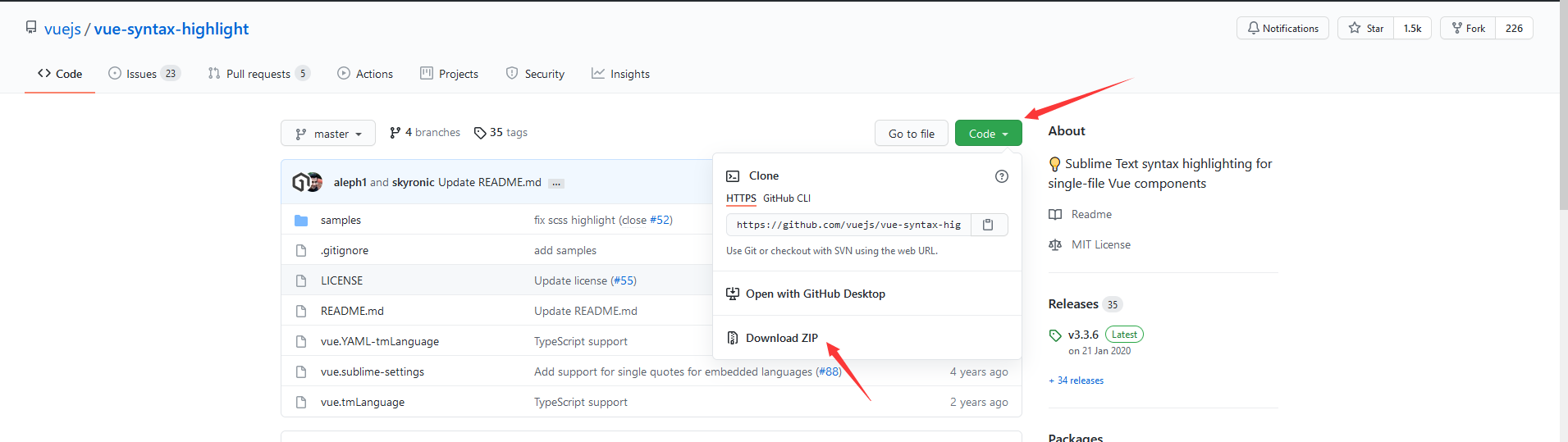Click the Go to file button
Screen dimensions: 1568x442
[912, 134]
